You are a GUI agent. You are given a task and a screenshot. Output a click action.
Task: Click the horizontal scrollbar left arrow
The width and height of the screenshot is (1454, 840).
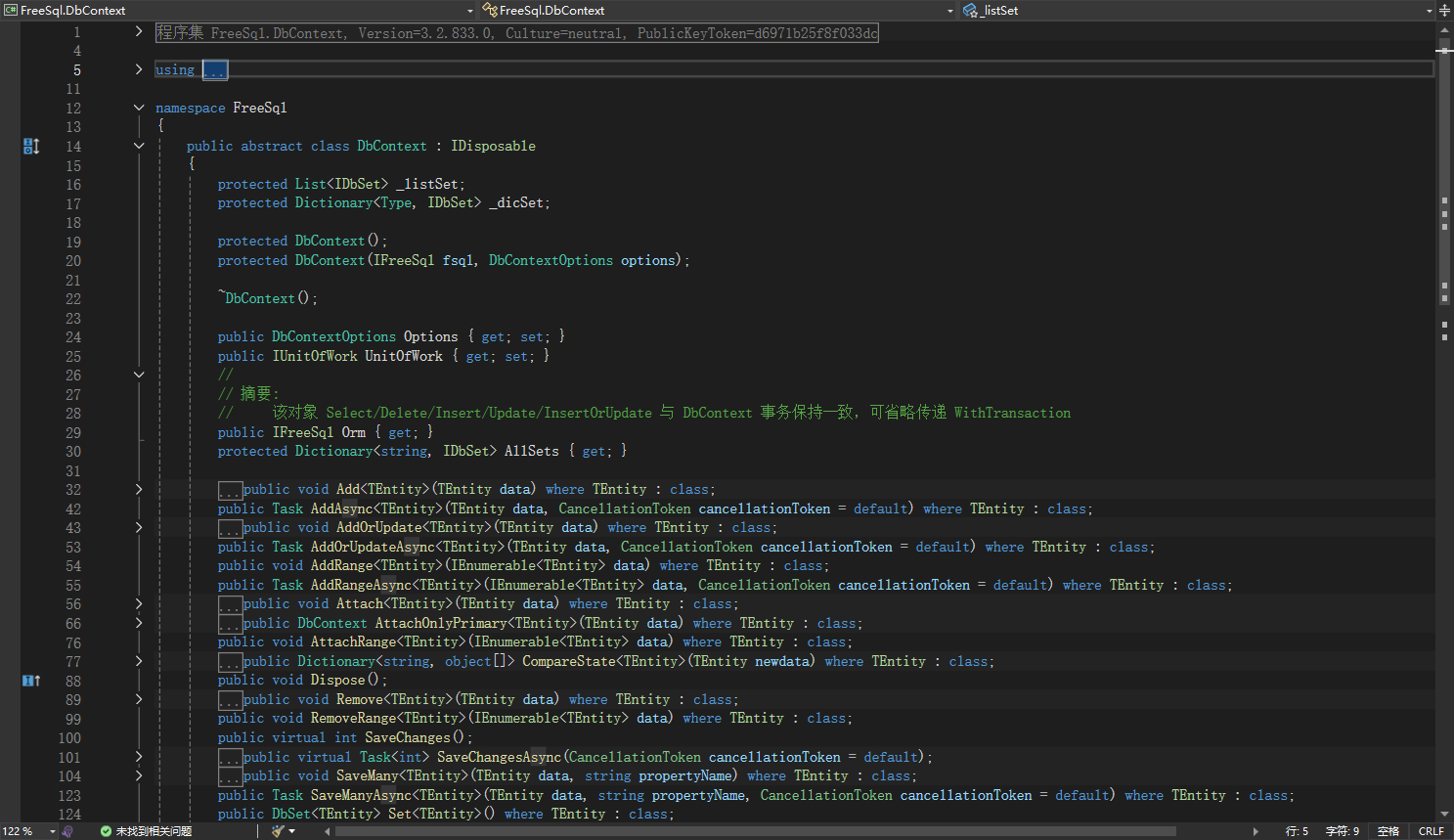(x=328, y=831)
